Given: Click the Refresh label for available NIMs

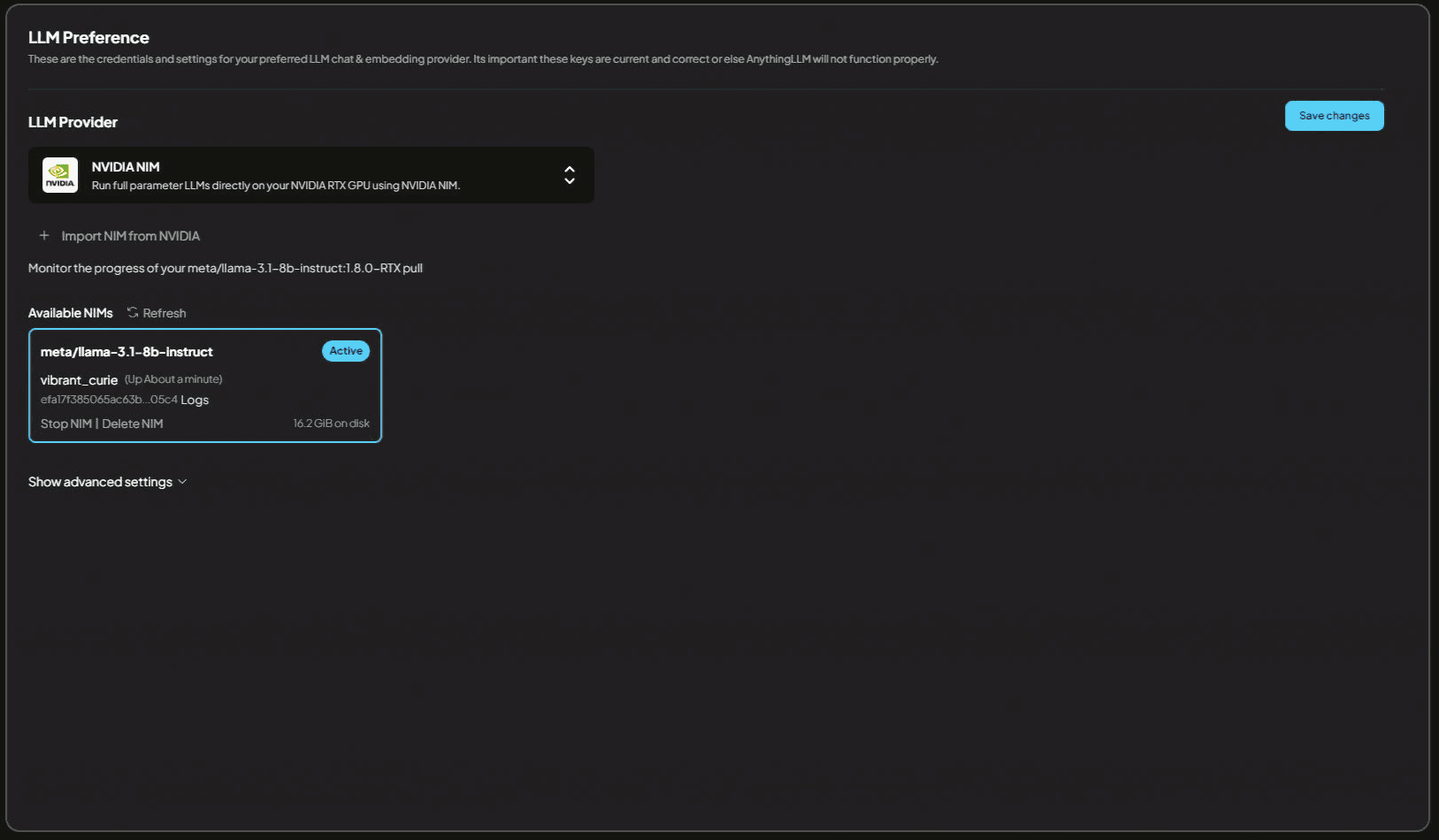Looking at the screenshot, I should coord(165,313).
